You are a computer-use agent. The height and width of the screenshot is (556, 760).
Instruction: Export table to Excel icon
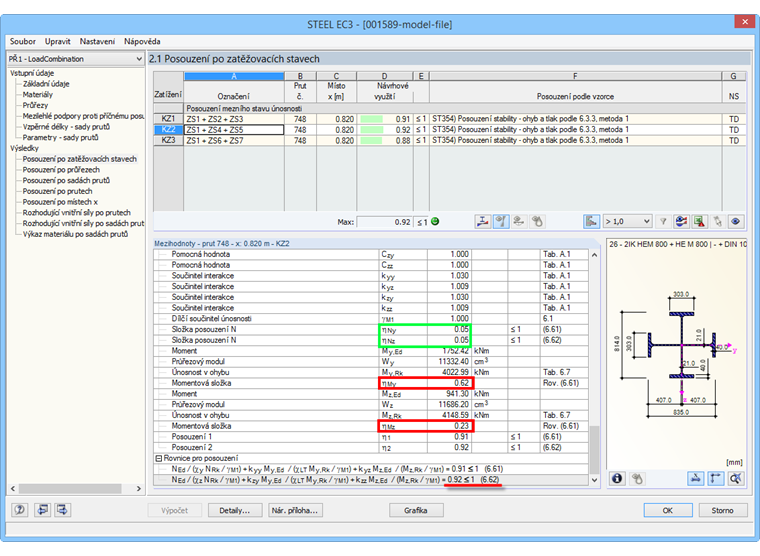pos(699,222)
